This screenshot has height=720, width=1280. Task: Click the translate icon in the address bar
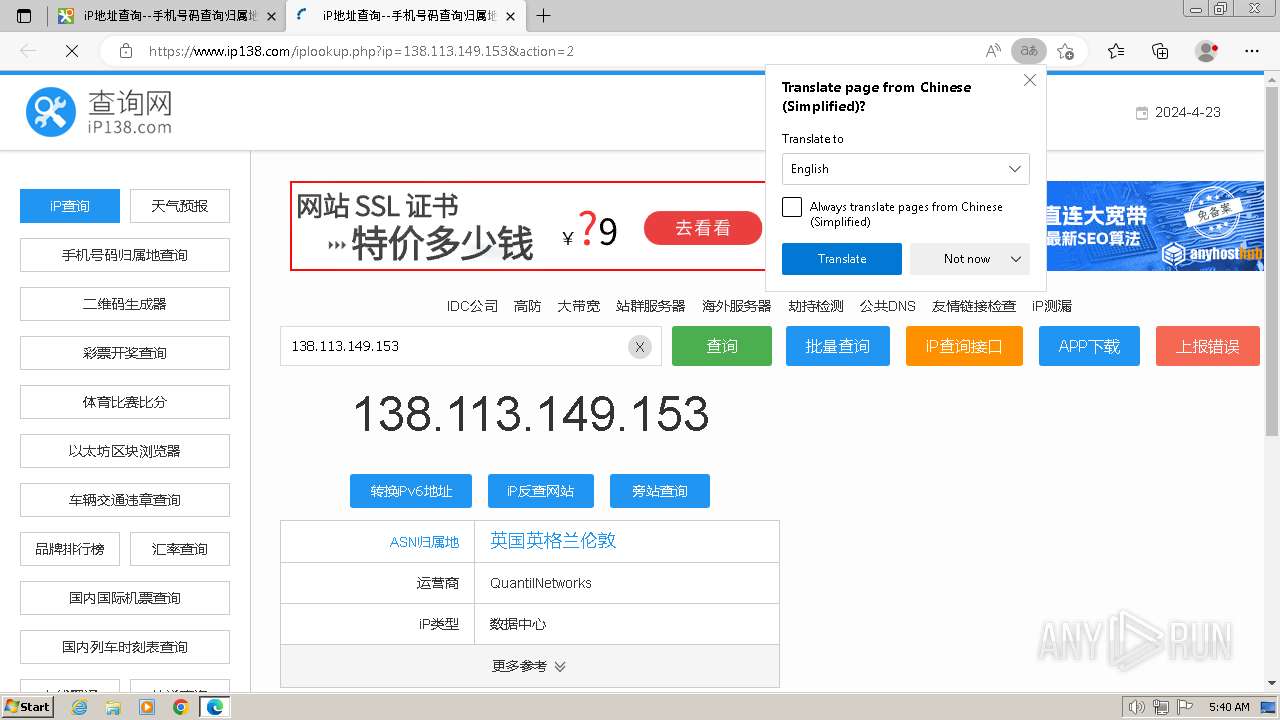(1028, 51)
